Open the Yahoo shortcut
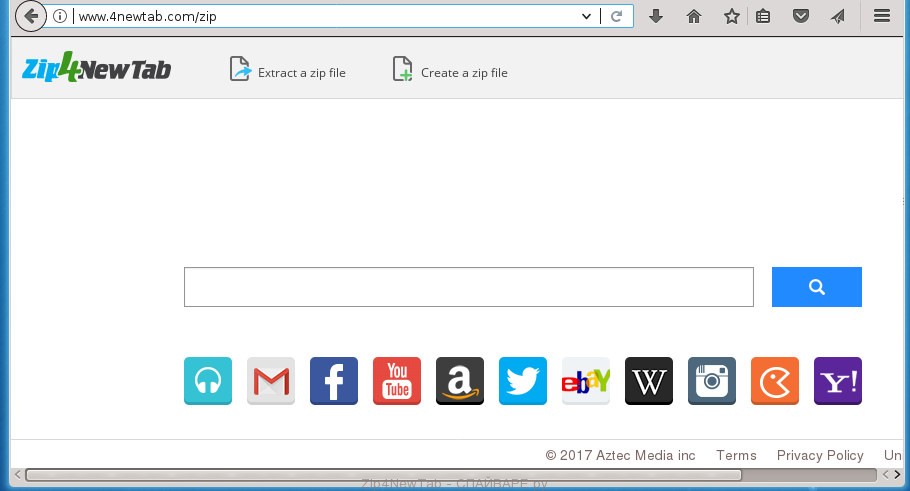Viewport: 910px width, 491px height. (837, 381)
